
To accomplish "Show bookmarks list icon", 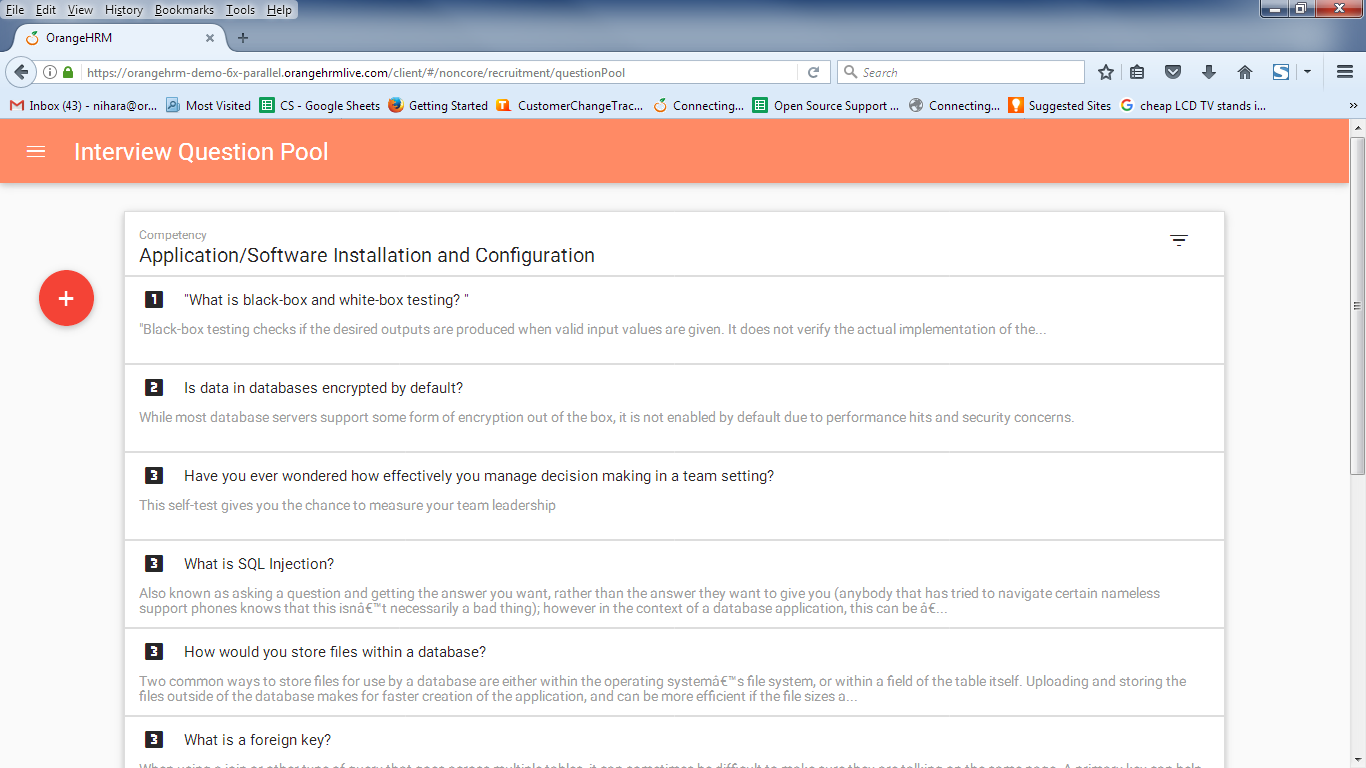I will tap(1137, 72).
